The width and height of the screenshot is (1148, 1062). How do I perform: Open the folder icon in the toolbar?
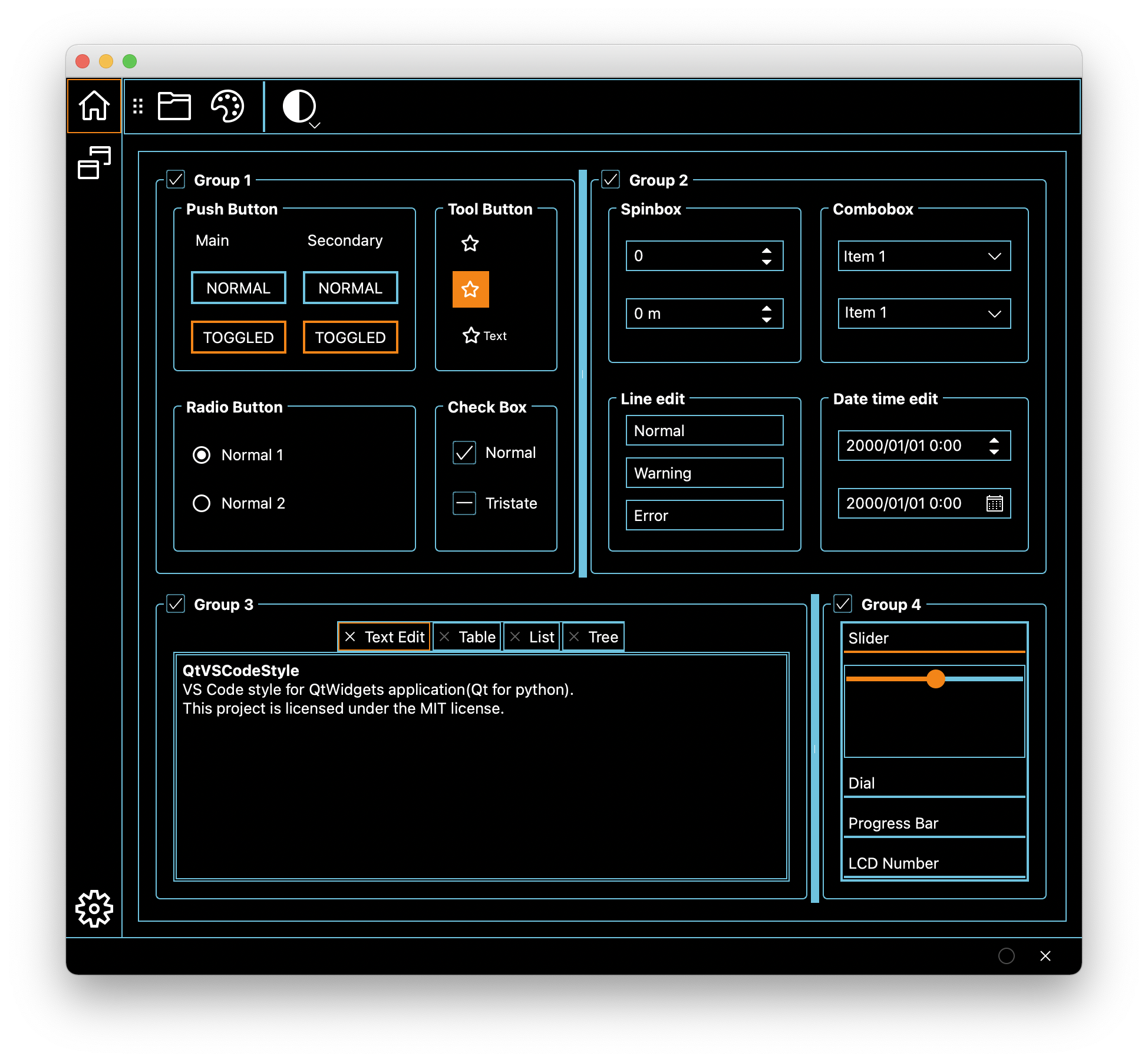click(175, 106)
